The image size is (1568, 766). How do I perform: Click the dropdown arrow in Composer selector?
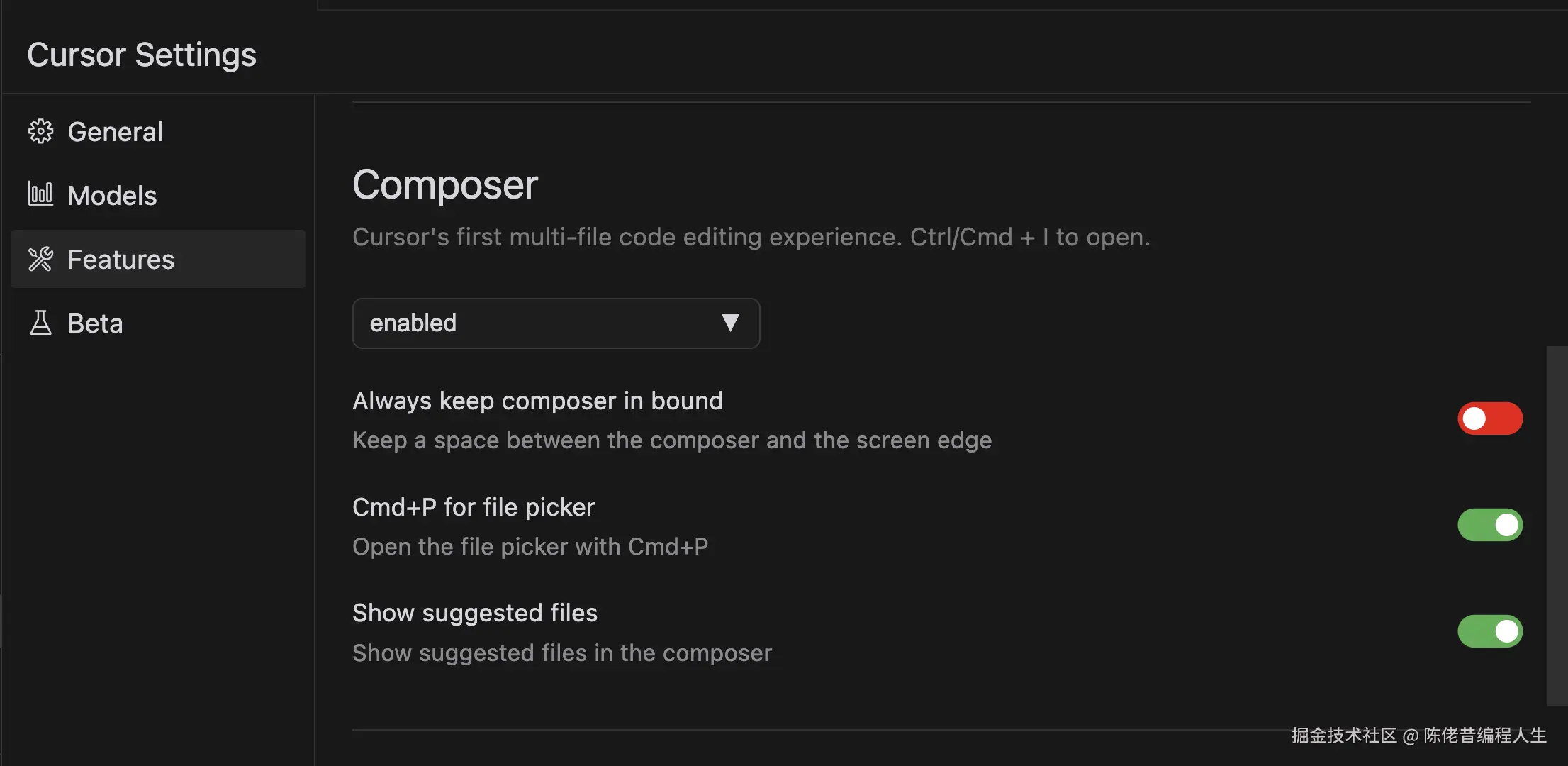pos(730,323)
